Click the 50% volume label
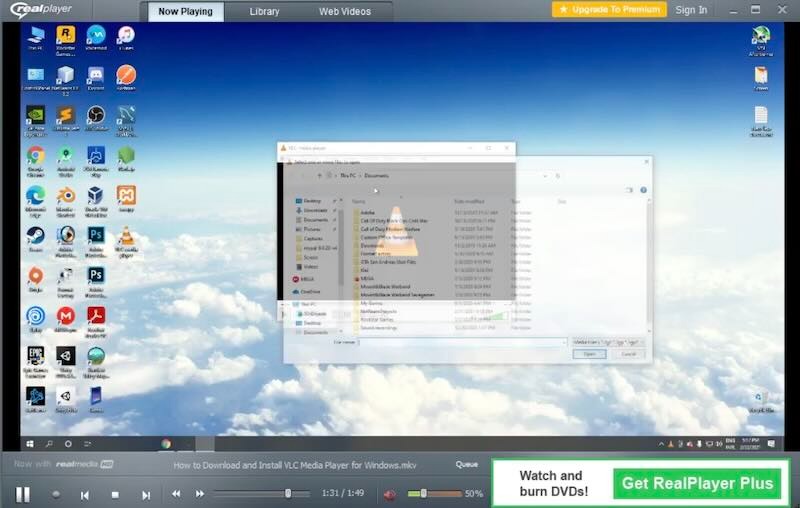 (x=474, y=493)
